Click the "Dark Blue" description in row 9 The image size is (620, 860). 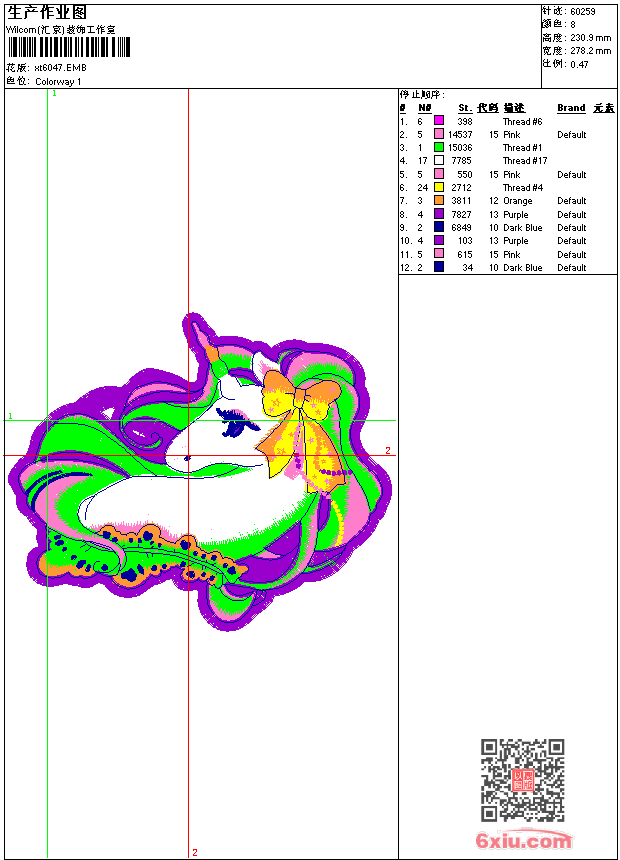pyautogui.click(x=522, y=228)
